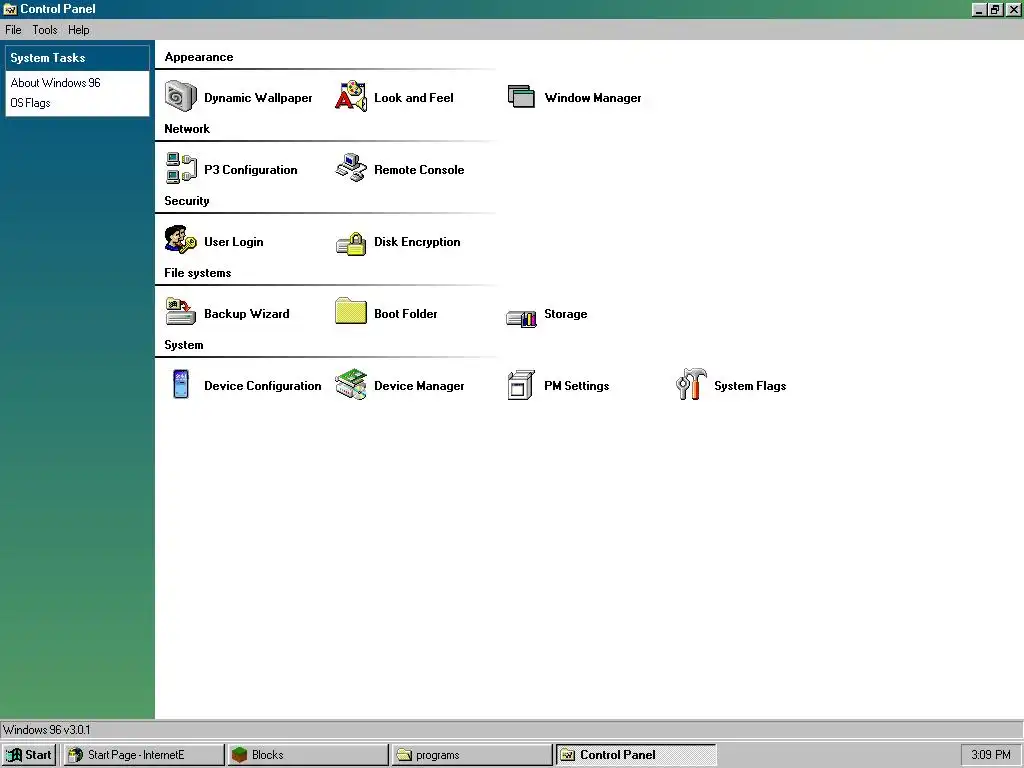This screenshot has height=768, width=1024.
Task: Click the Disk Encryption label
Action: click(x=417, y=242)
